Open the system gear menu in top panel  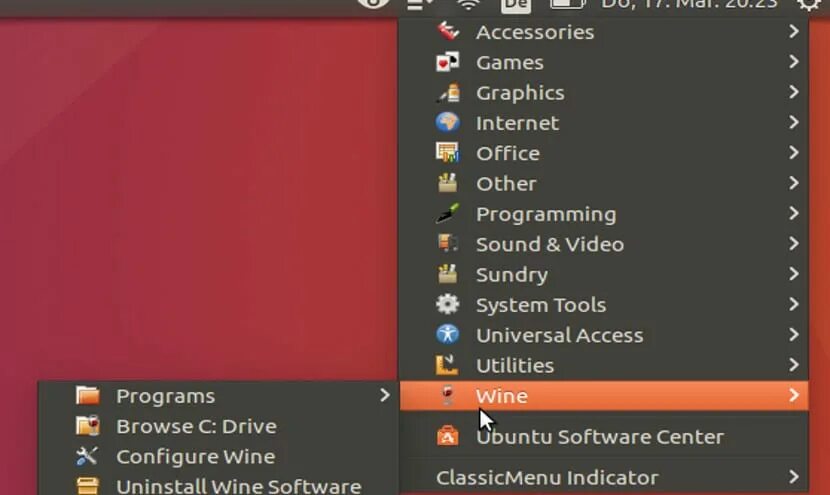809,5
